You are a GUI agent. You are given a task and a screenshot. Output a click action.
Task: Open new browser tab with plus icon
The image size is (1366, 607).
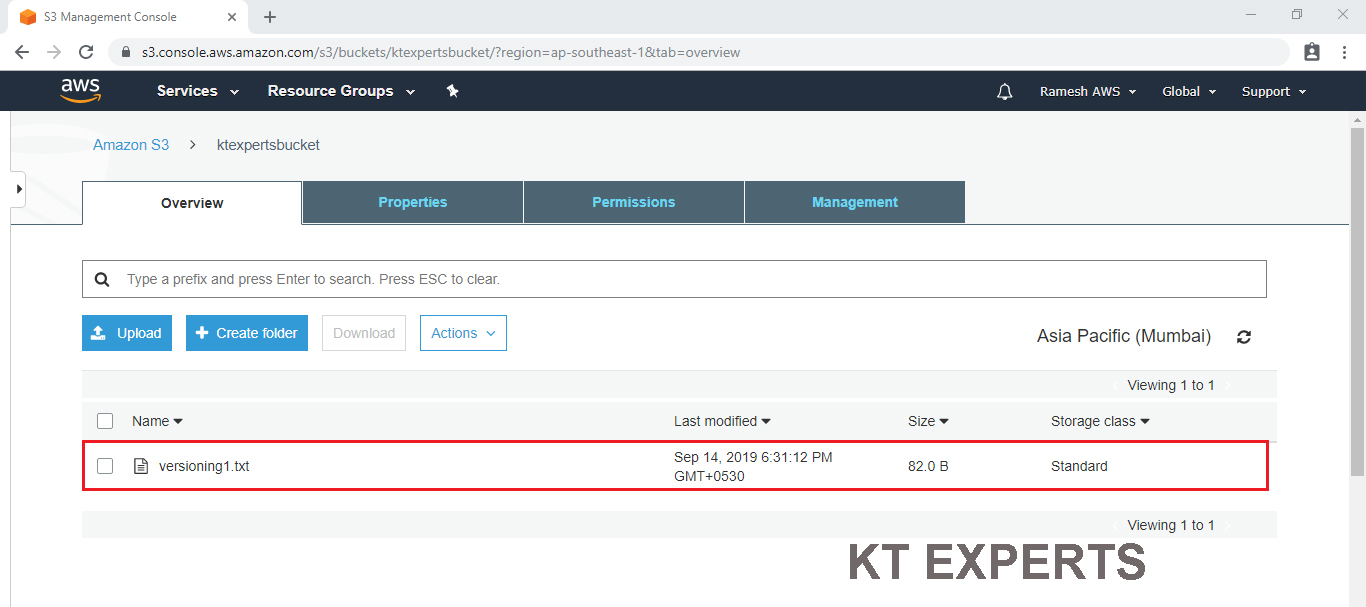click(270, 17)
